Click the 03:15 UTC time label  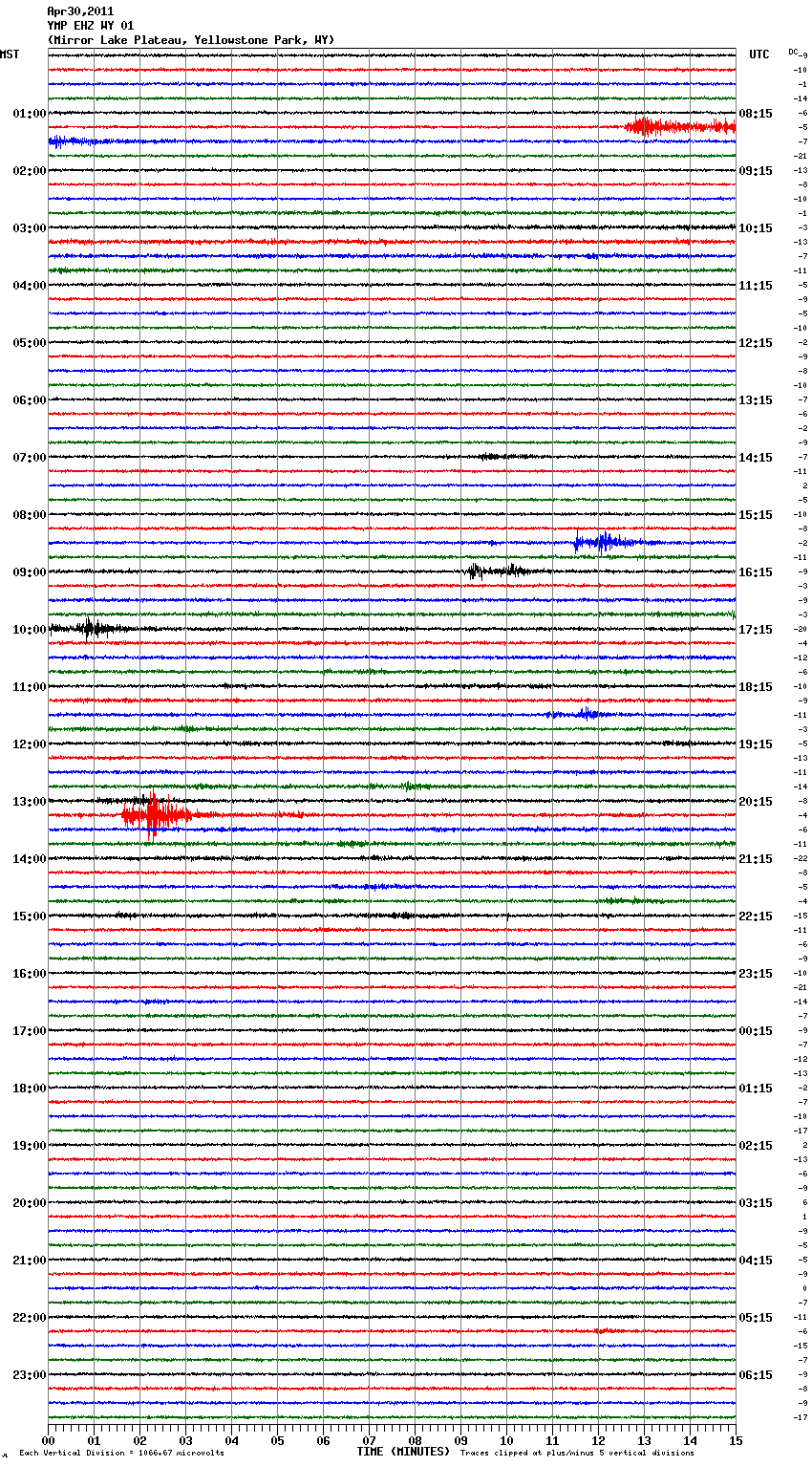point(756,1203)
